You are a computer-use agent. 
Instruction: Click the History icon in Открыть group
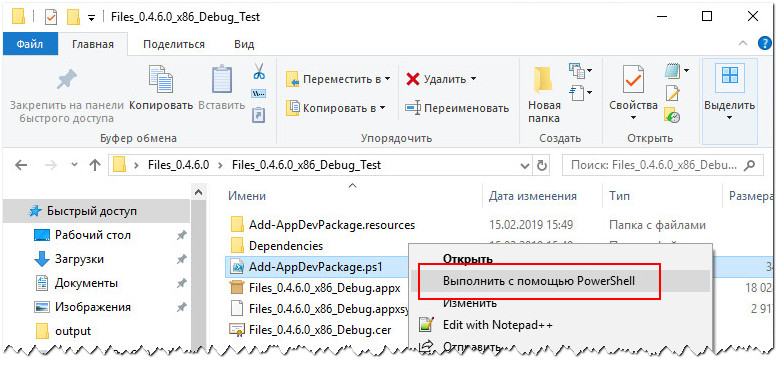(671, 116)
